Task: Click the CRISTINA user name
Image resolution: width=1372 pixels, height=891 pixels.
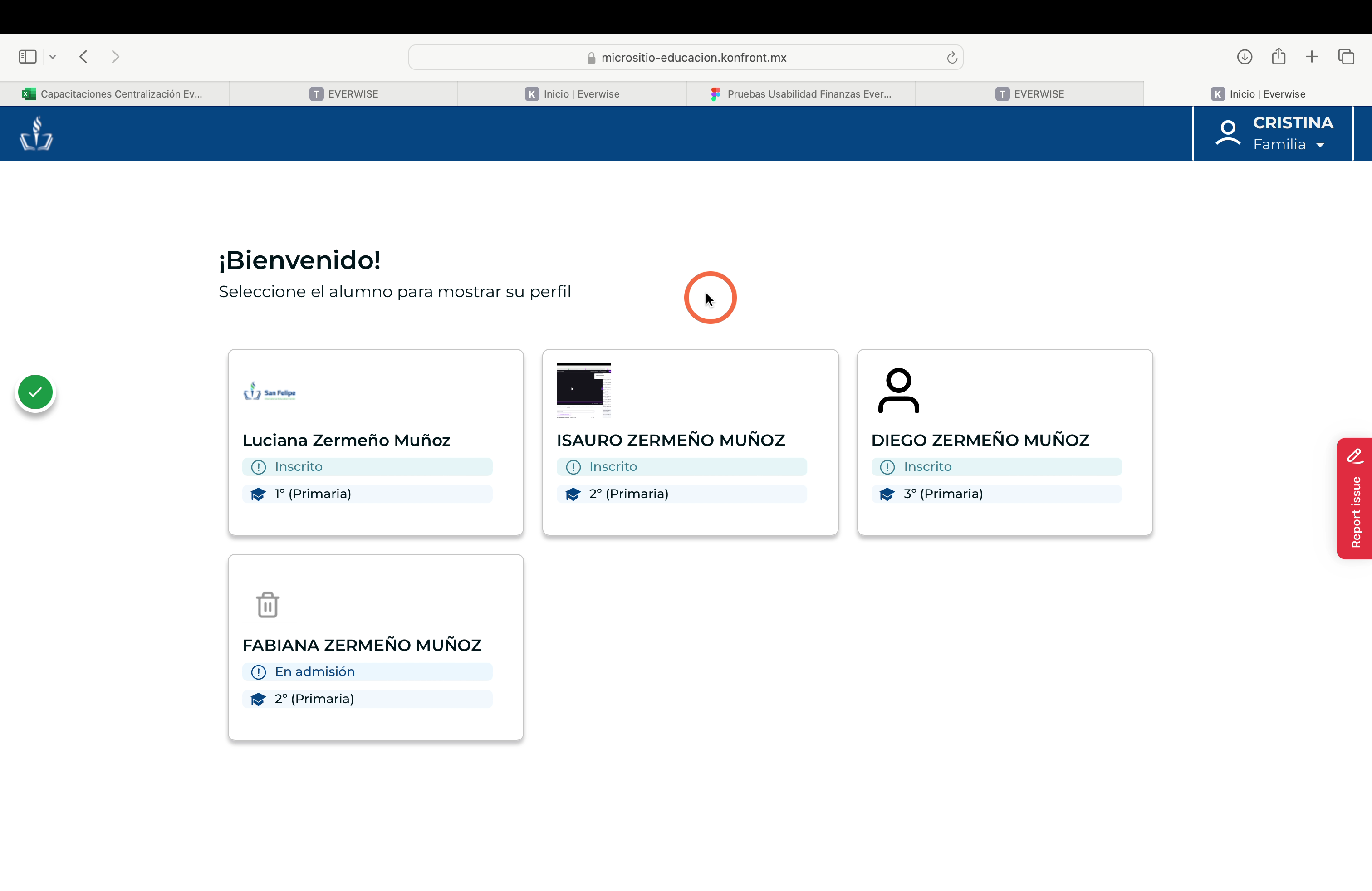Action: (x=1293, y=123)
